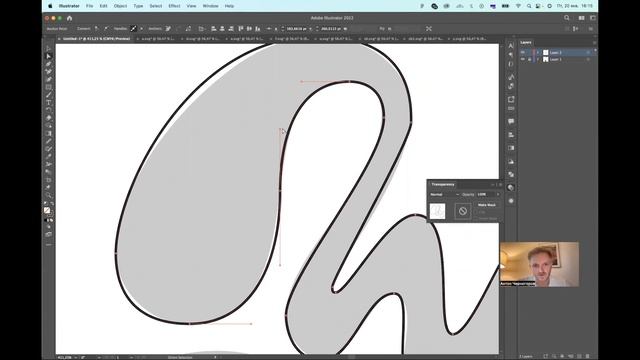Open Character panel icon in the dock
The height and width of the screenshot is (360, 640).
coord(511,45)
